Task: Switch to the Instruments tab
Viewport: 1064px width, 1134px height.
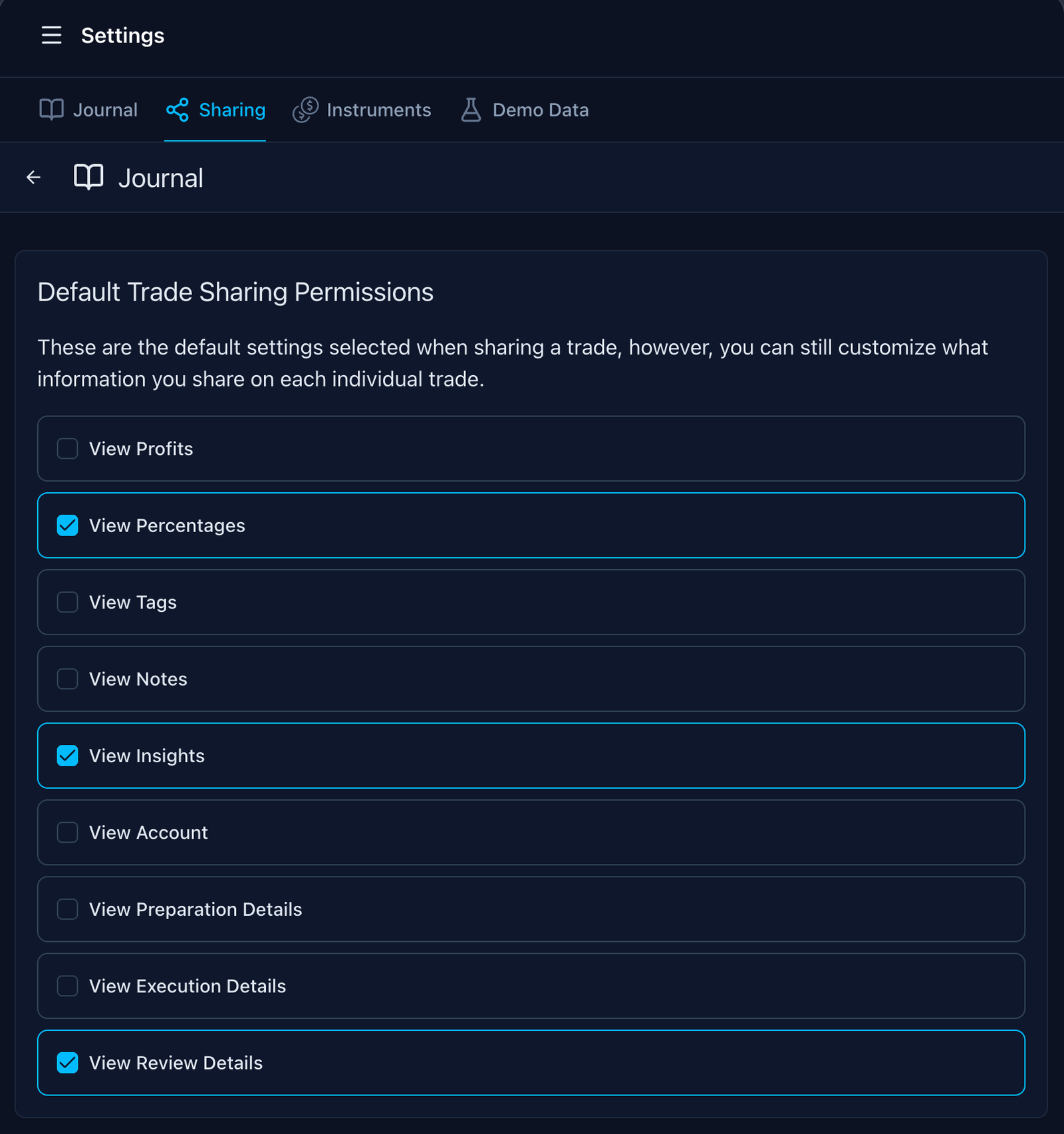Action: (378, 110)
